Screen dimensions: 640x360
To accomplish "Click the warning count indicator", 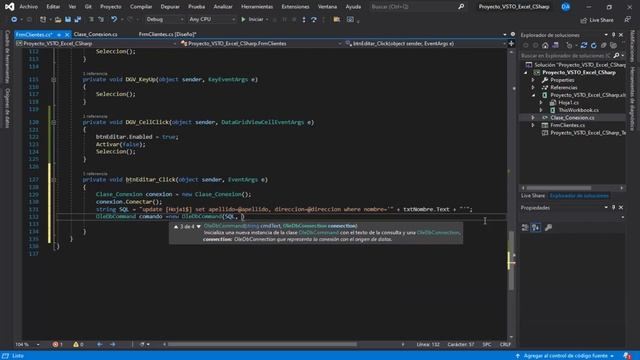I will point(78,344).
